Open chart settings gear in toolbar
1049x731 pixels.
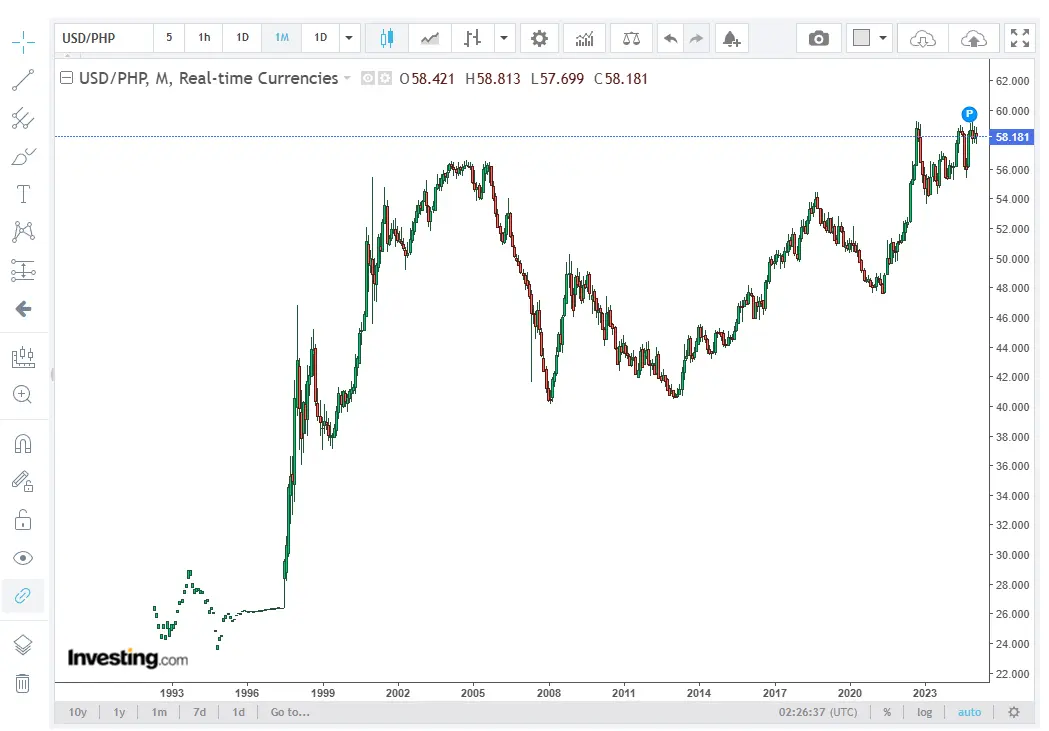coord(539,38)
